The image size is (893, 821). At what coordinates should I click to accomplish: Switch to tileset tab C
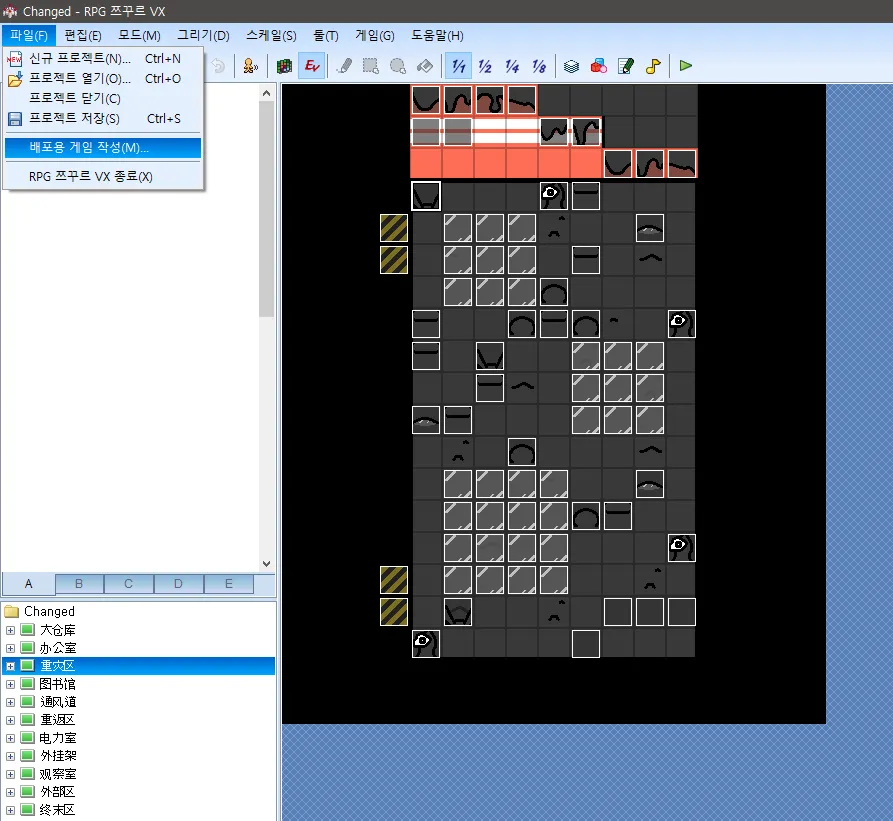coord(129,584)
